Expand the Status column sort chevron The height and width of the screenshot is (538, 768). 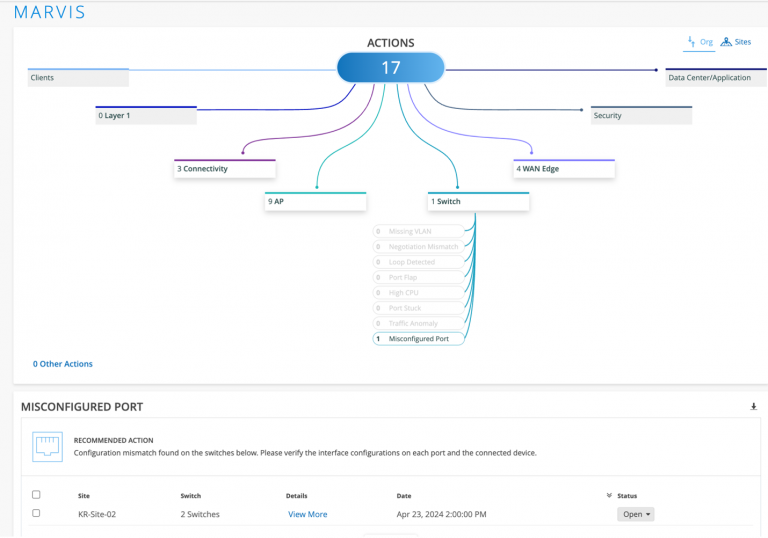609,495
